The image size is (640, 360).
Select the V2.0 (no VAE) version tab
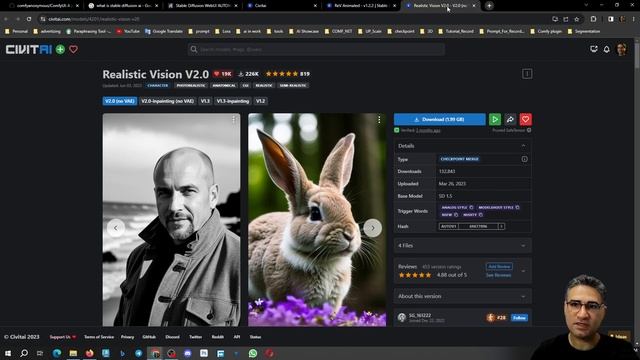[x=120, y=101]
